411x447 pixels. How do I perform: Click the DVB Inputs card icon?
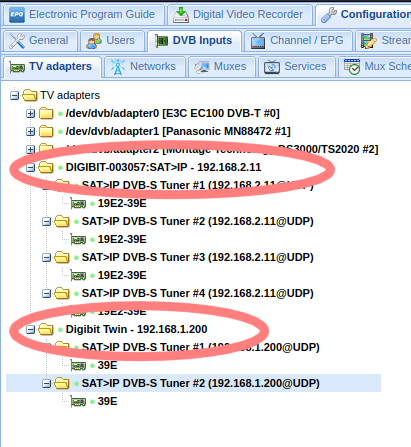[162, 41]
